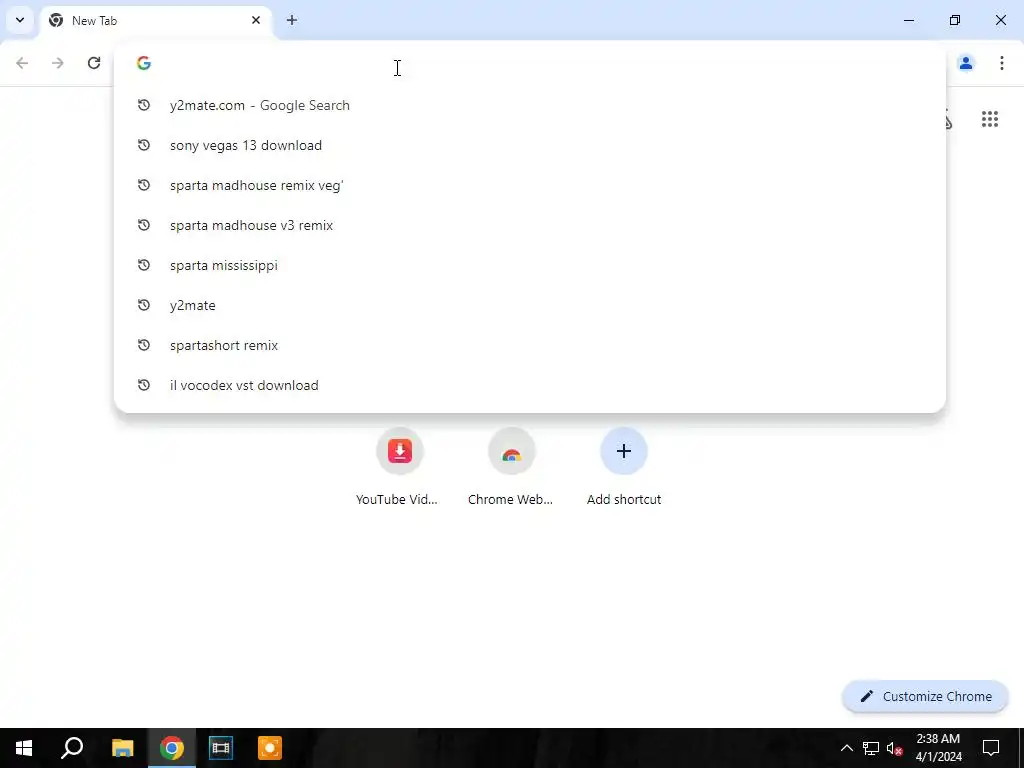This screenshot has height=768, width=1024.
Task: Open a new tab with the plus button
Action: tap(292, 20)
